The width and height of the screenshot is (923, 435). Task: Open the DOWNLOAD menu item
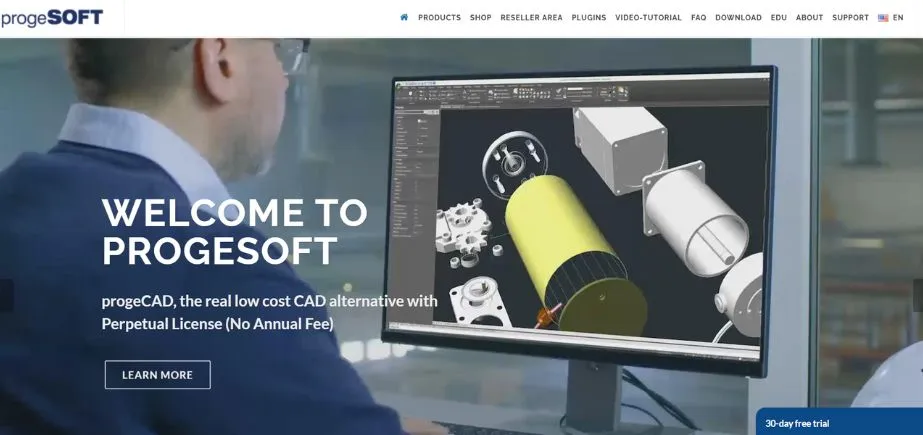[x=738, y=18]
